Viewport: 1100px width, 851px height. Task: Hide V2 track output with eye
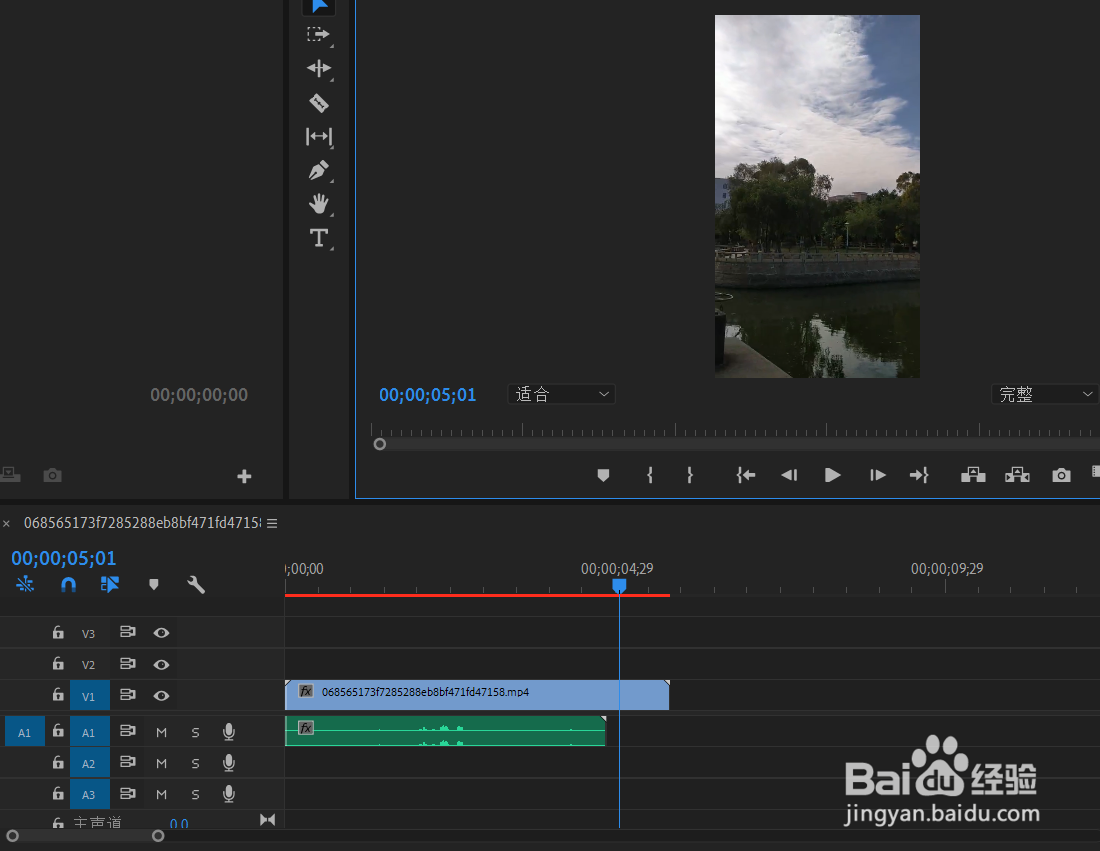(161, 664)
